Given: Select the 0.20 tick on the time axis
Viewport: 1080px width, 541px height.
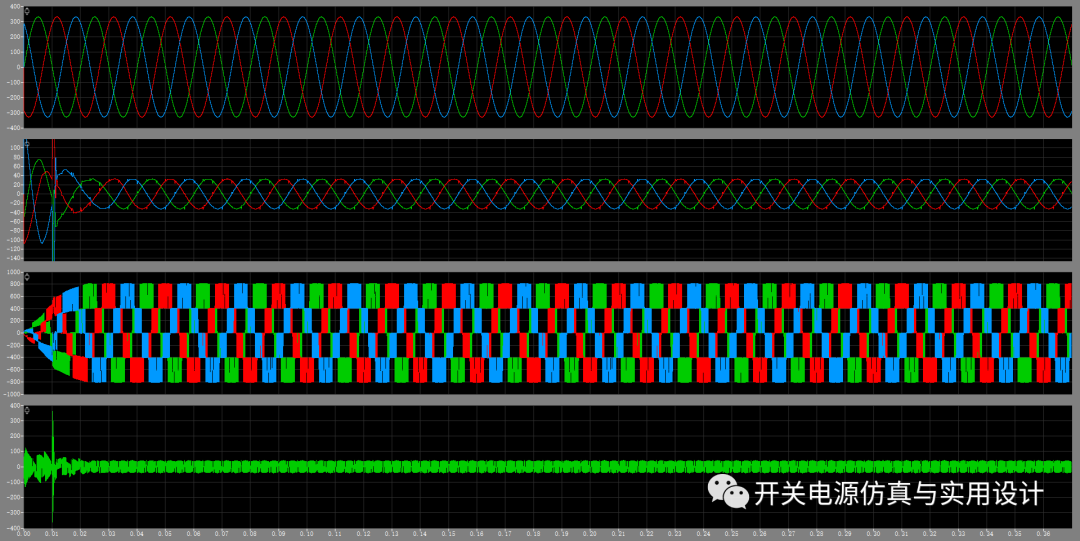Looking at the screenshot, I should click(x=590, y=533).
